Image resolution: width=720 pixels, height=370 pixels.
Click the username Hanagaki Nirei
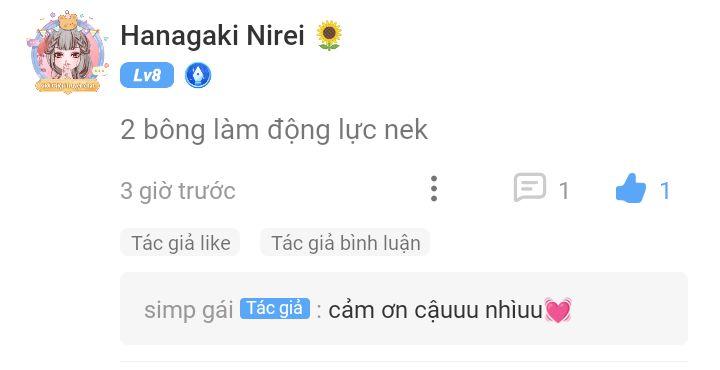(x=212, y=35)
